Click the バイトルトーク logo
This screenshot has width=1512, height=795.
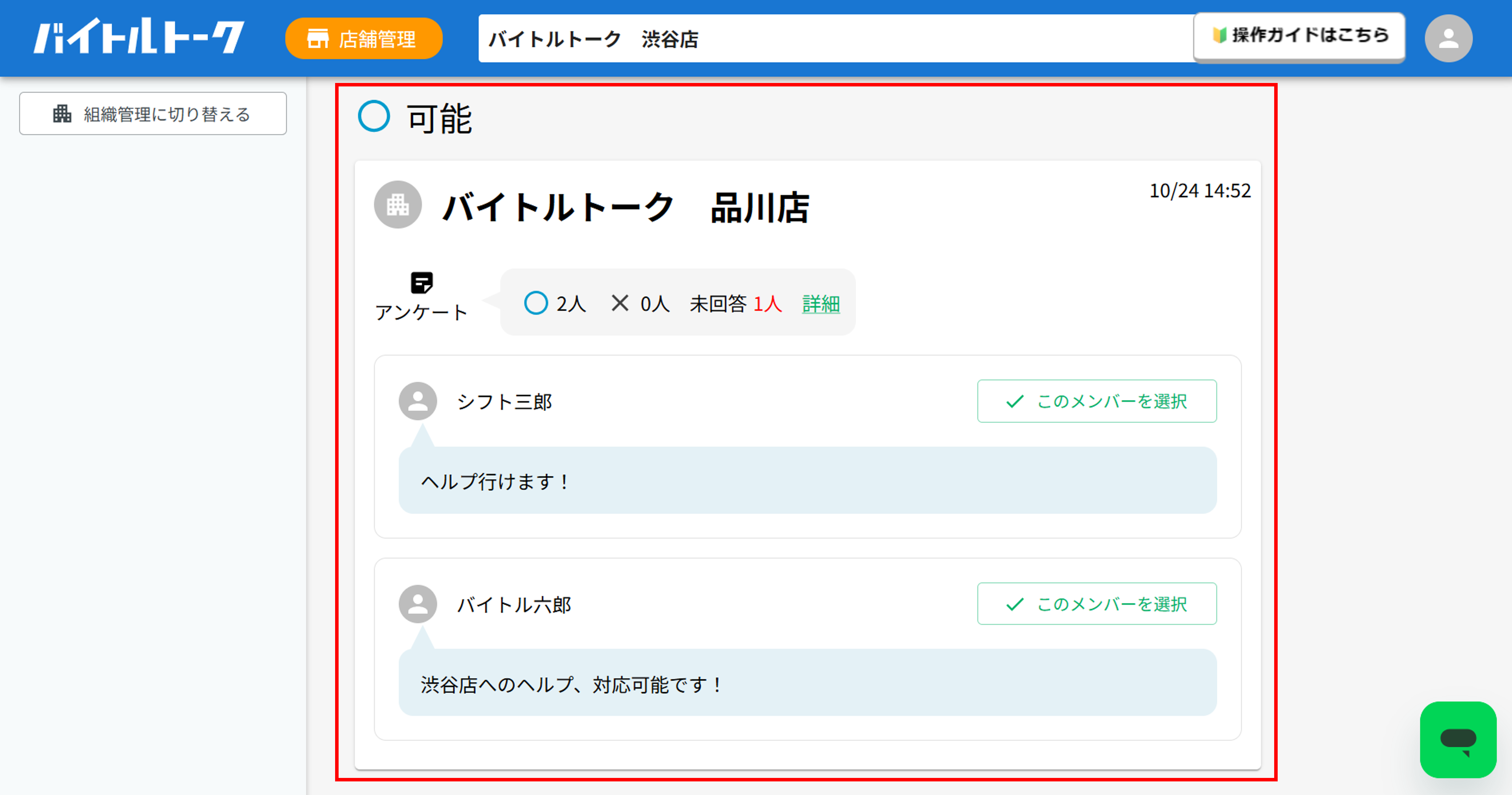pos(138,37)
